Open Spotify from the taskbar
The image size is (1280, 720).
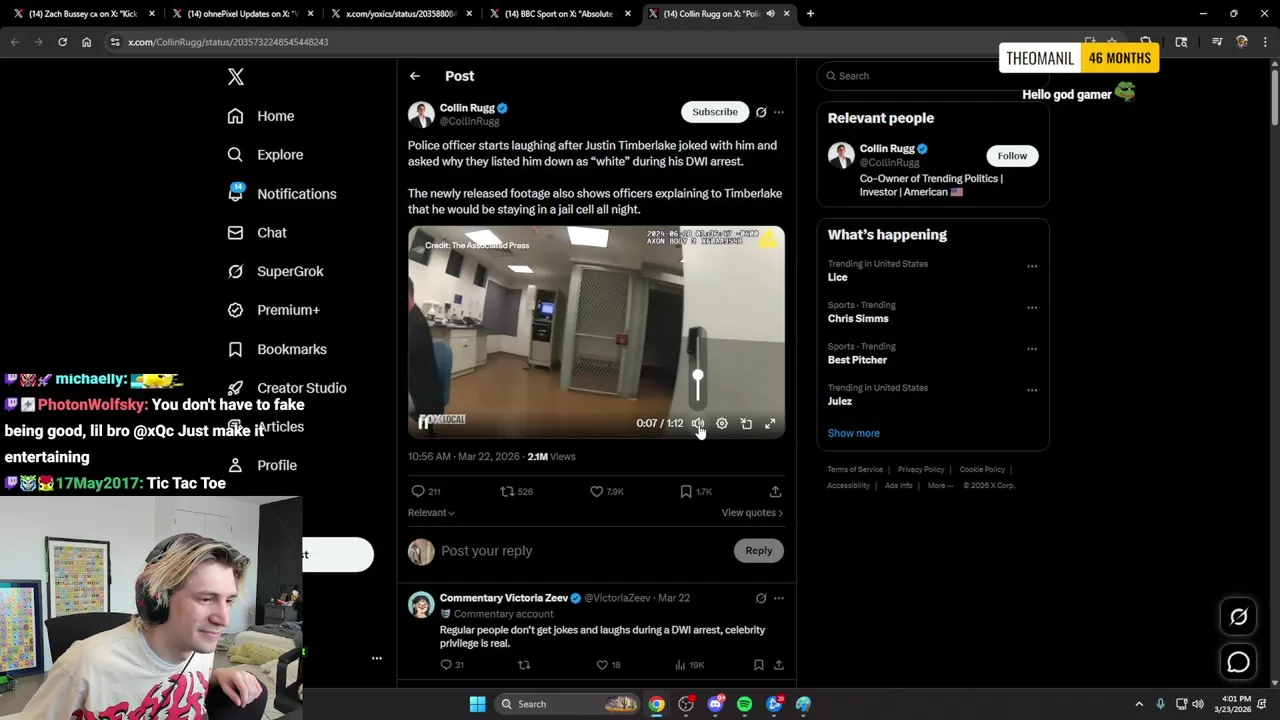pyautogui.click(x=744, y=704)
